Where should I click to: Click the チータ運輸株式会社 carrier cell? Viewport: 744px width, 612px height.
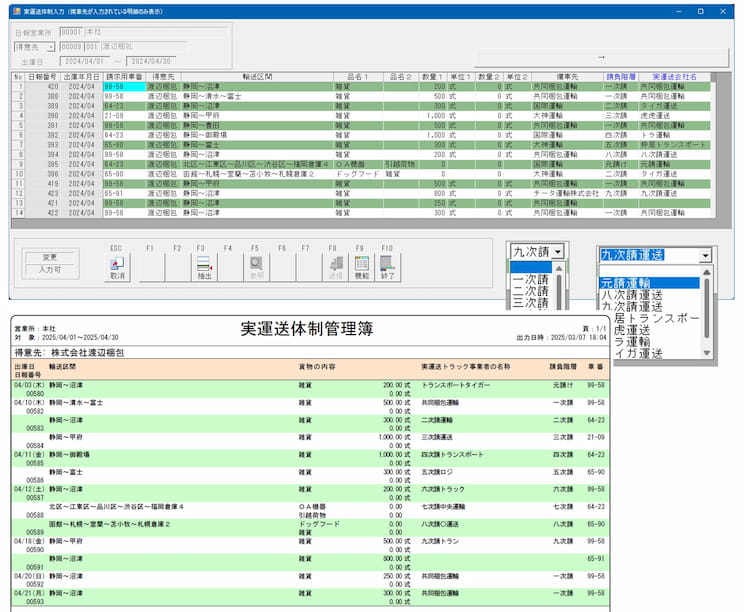[x=567, y=194]
